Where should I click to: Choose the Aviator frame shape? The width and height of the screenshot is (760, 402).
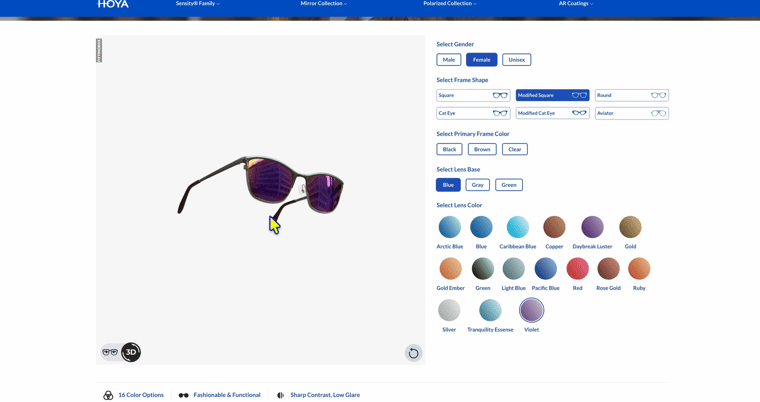[x=632, y=113]
